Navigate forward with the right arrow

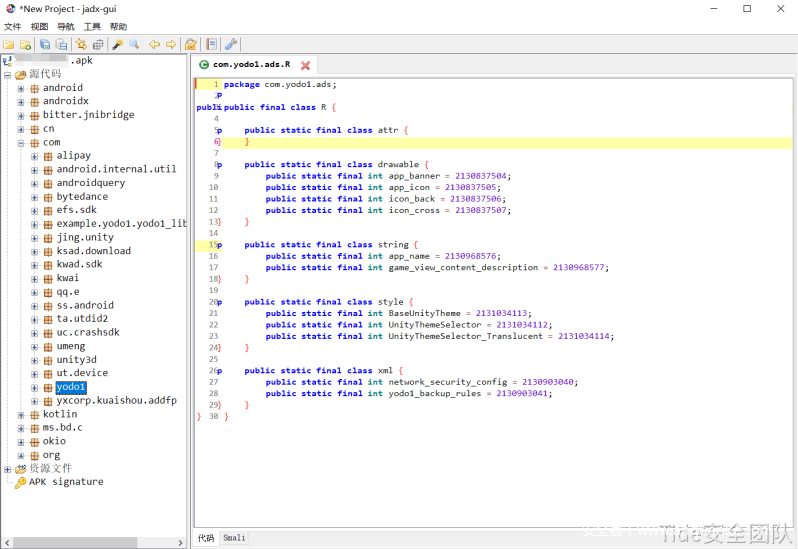tap(170, 44)
